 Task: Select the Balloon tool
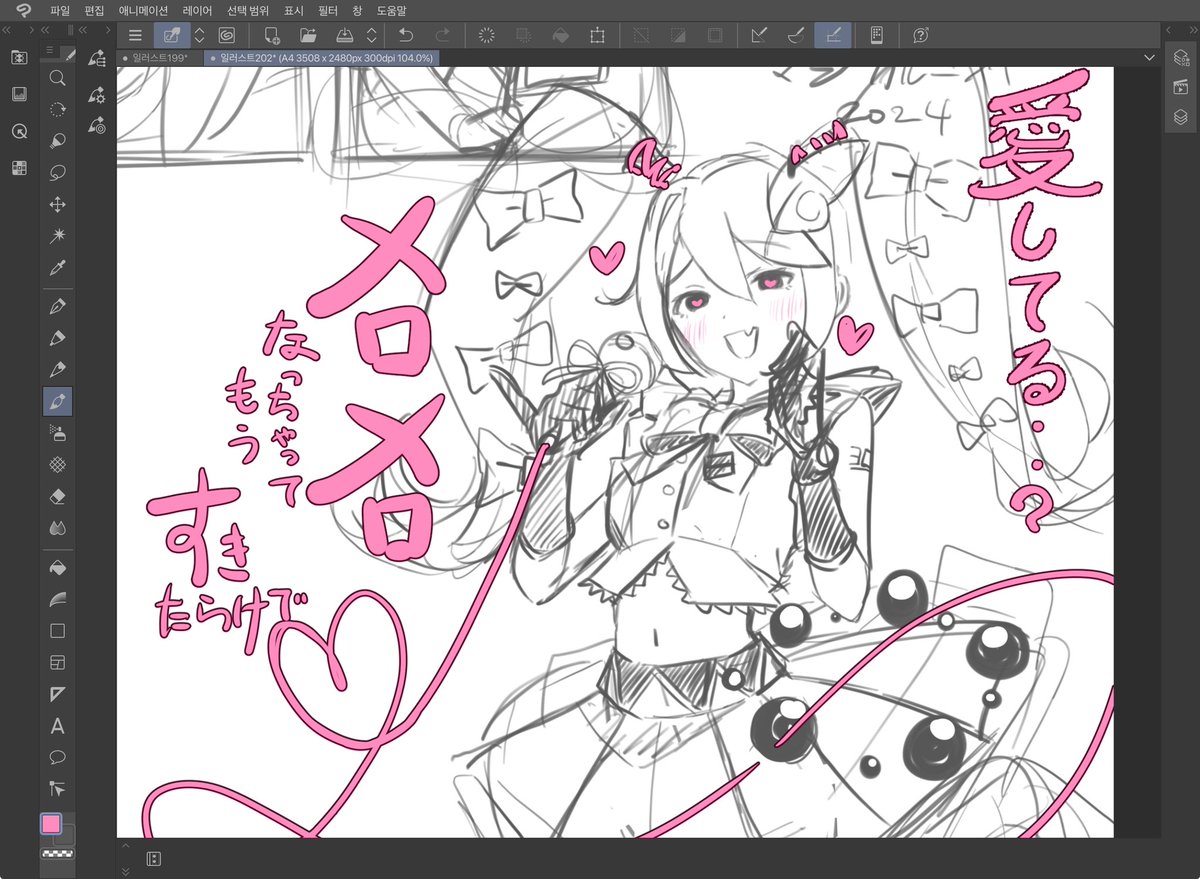click(x=58, y=757)
